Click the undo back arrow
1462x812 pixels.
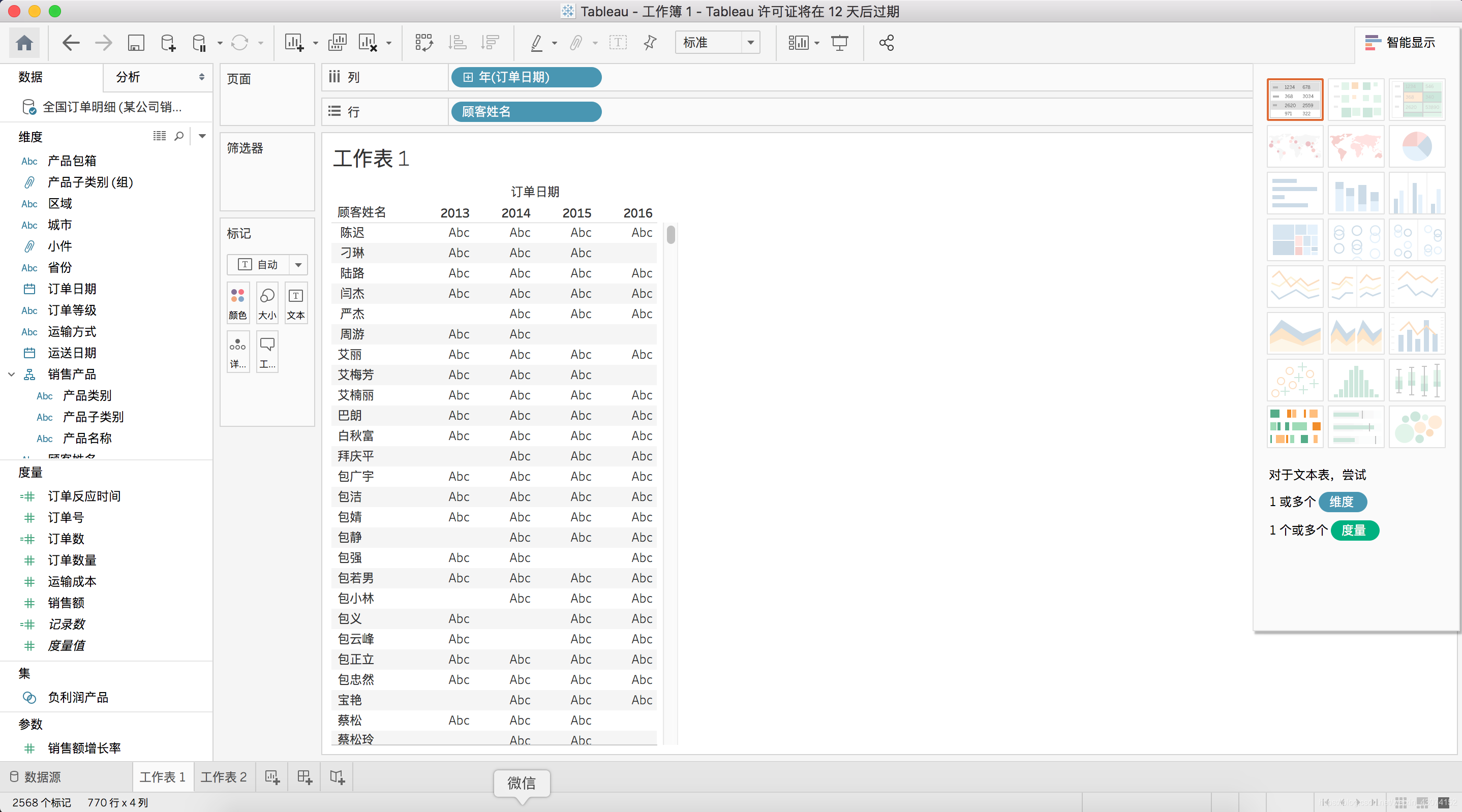[x=71, y=43]
